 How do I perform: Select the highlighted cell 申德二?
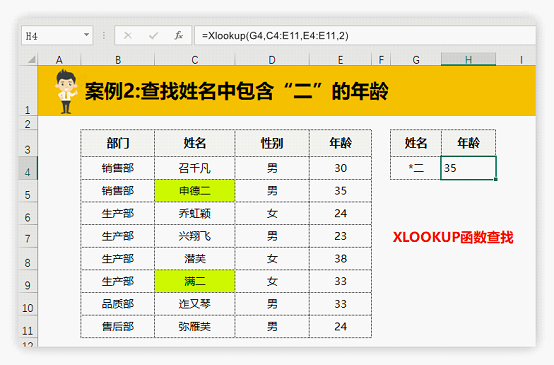(x=195, y=191)
